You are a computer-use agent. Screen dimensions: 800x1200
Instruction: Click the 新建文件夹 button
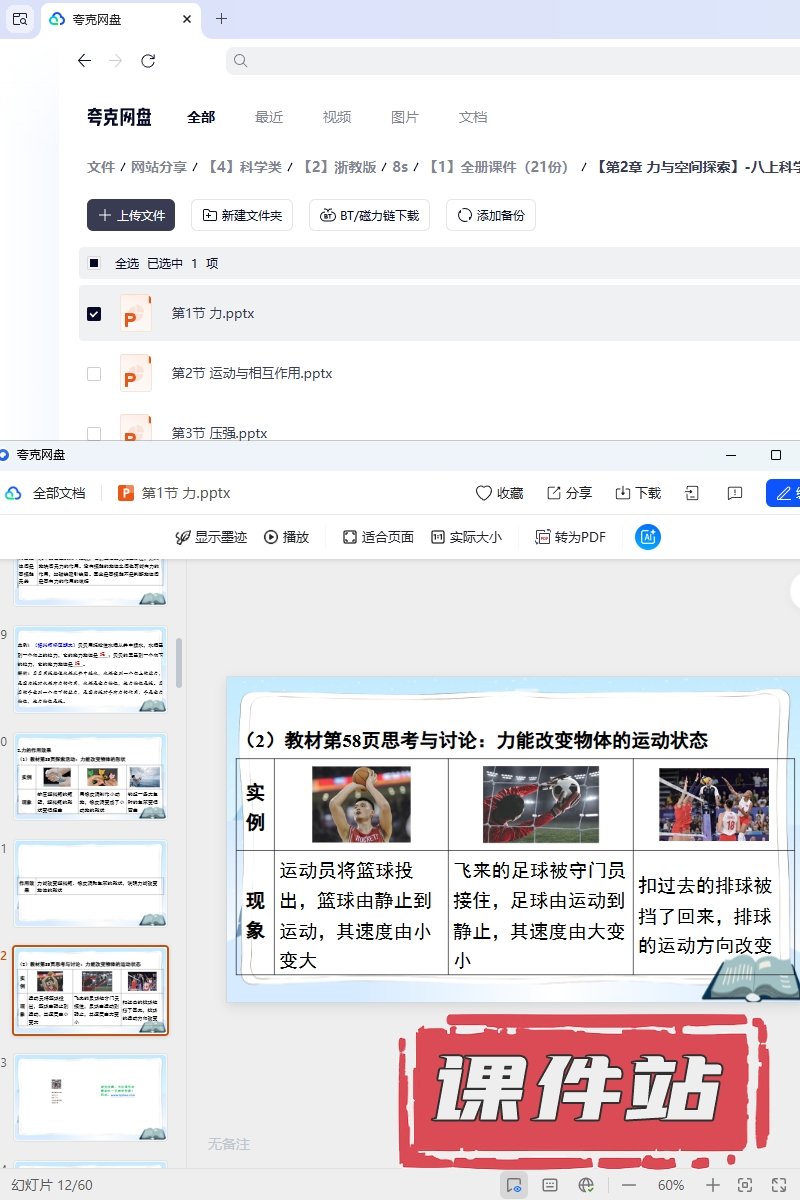click(x=242, y=215)
